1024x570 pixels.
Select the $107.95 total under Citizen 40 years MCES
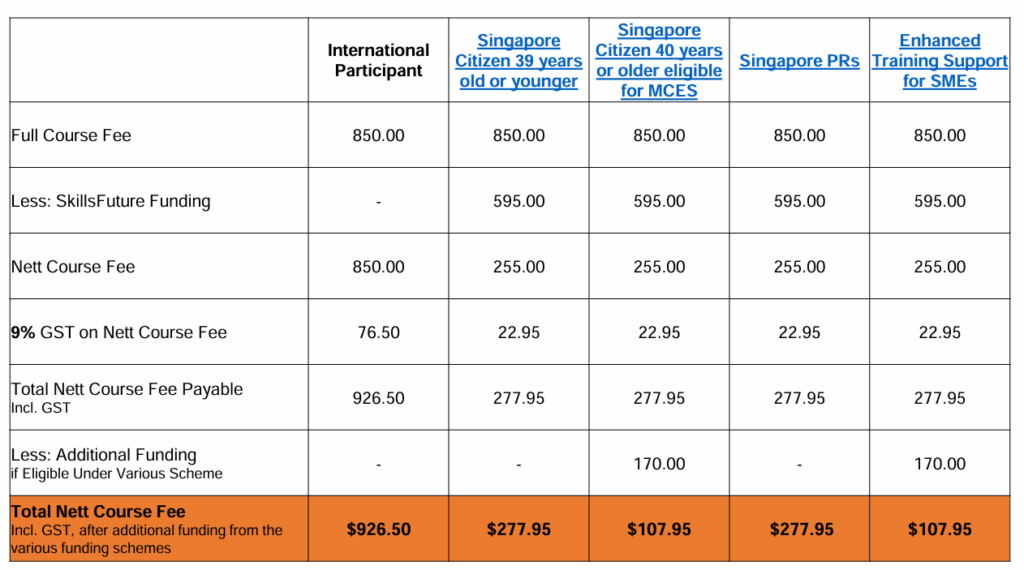coord(659,529)
